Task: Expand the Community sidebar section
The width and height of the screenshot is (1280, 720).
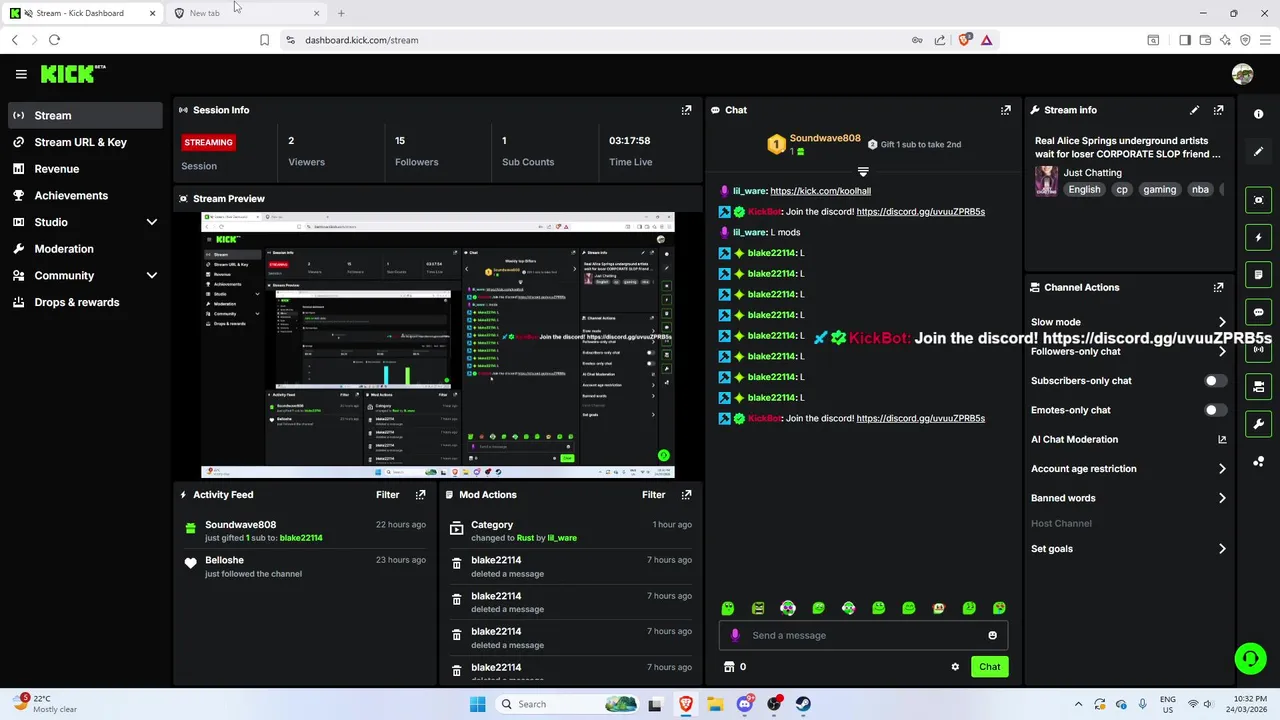Action: pos(152,275)
